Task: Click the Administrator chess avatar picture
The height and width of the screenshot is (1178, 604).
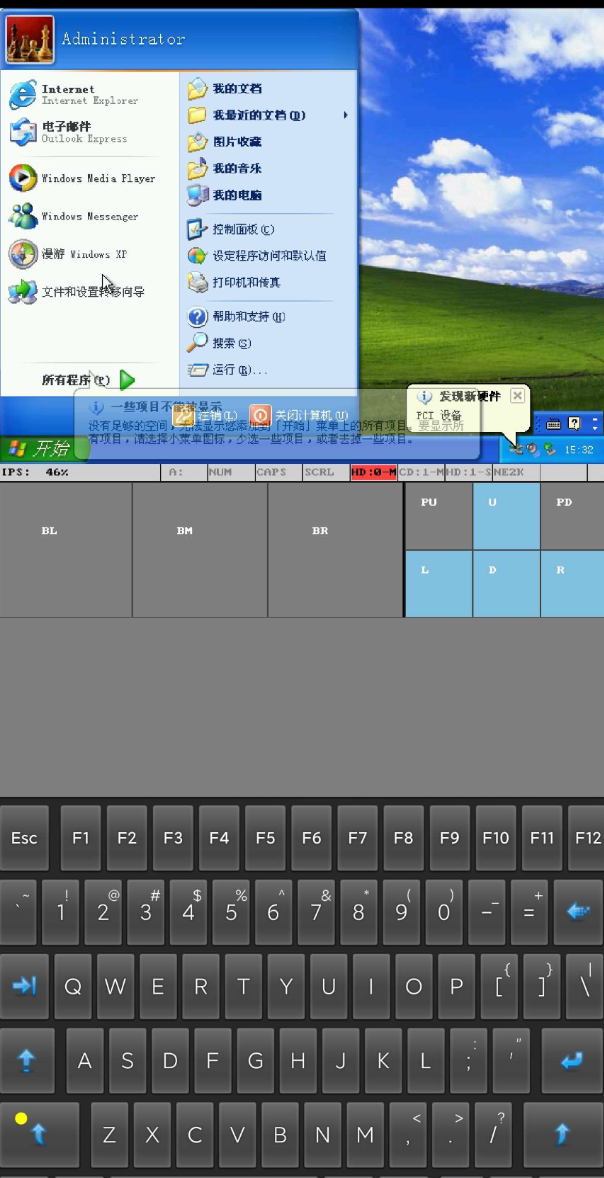Action: click(x=30, y=39)
